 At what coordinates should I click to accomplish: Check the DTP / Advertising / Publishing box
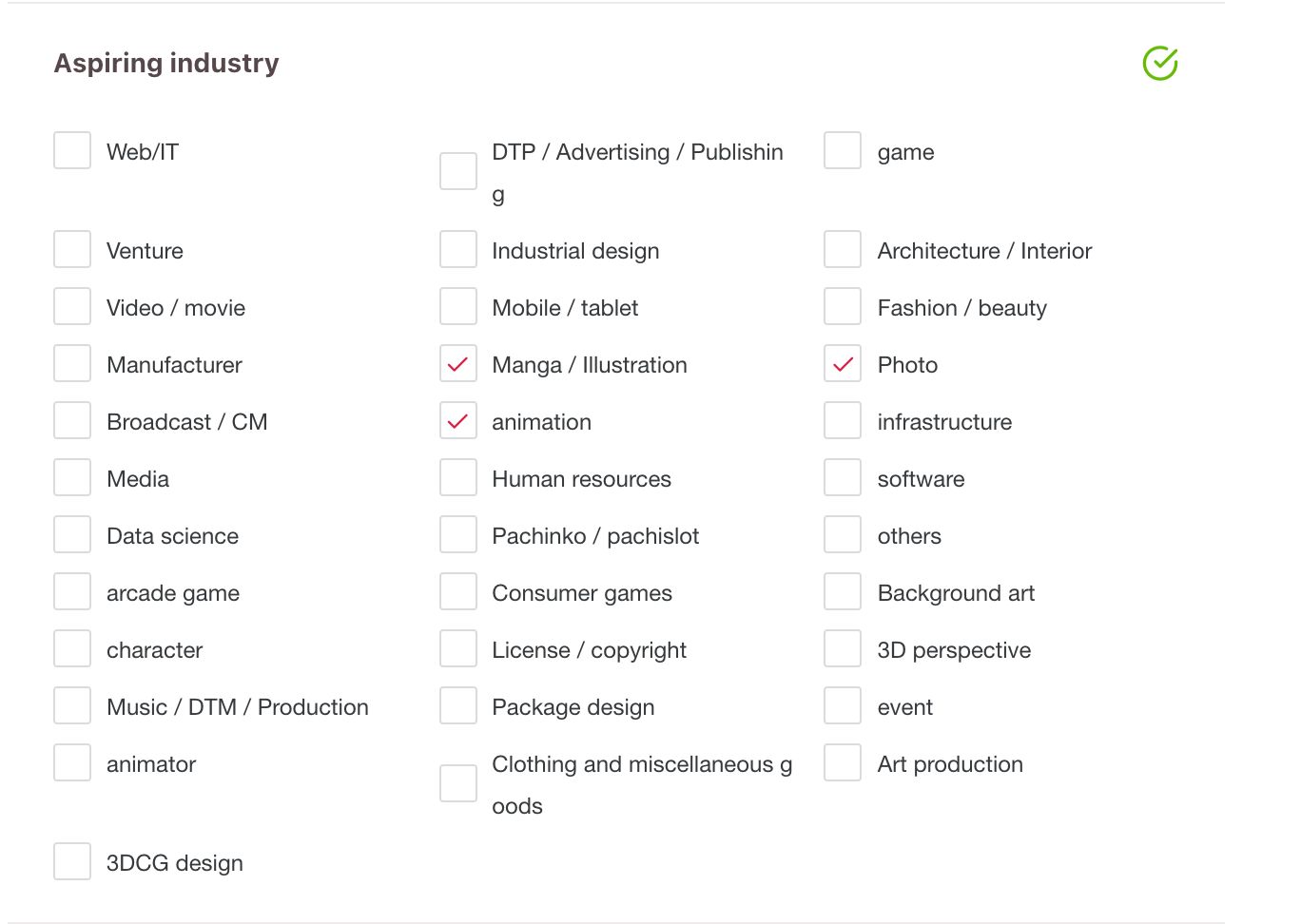pos(458,172)
